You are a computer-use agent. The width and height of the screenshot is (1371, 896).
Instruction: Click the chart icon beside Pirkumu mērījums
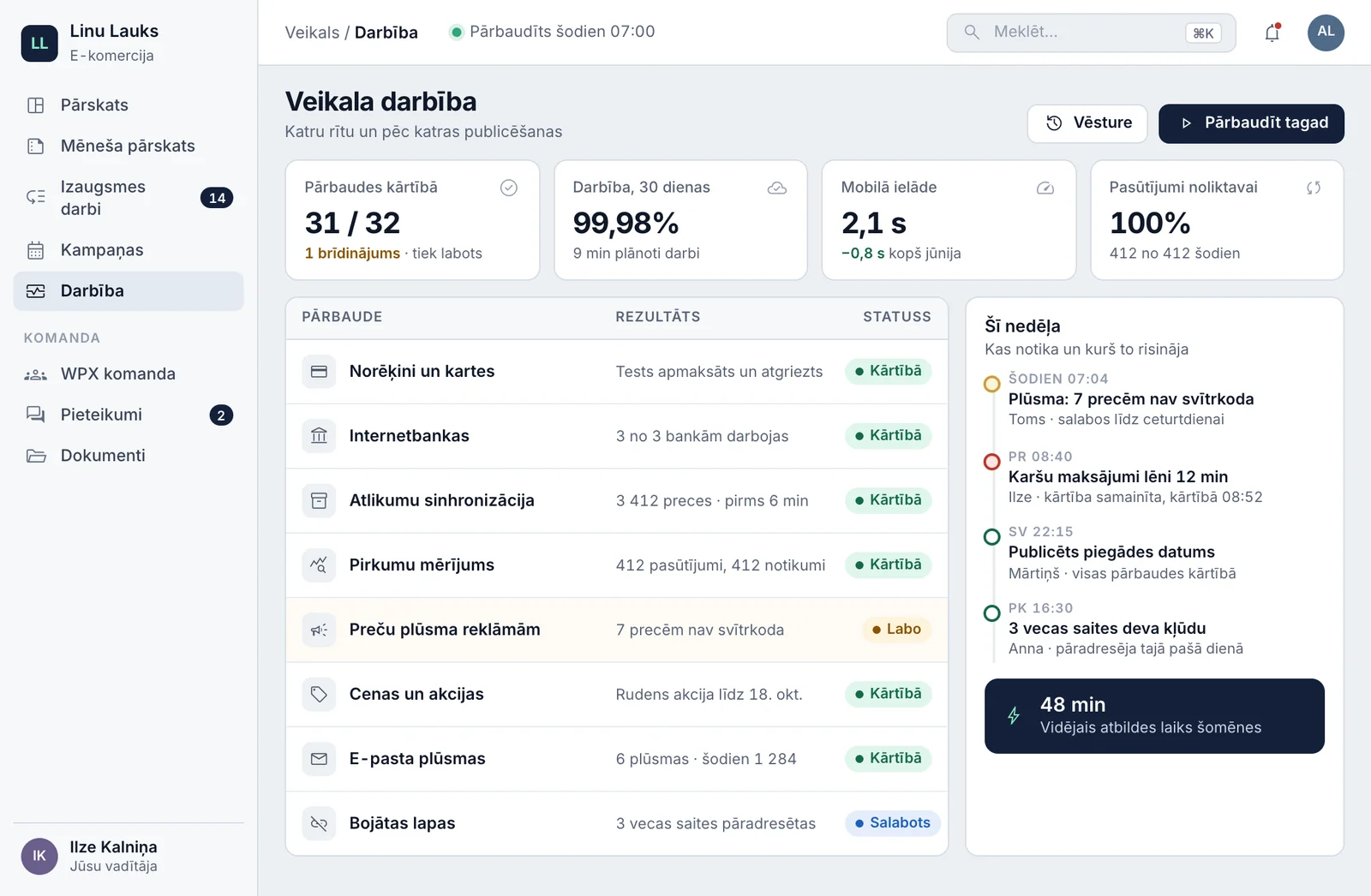(x=319, y=565)
